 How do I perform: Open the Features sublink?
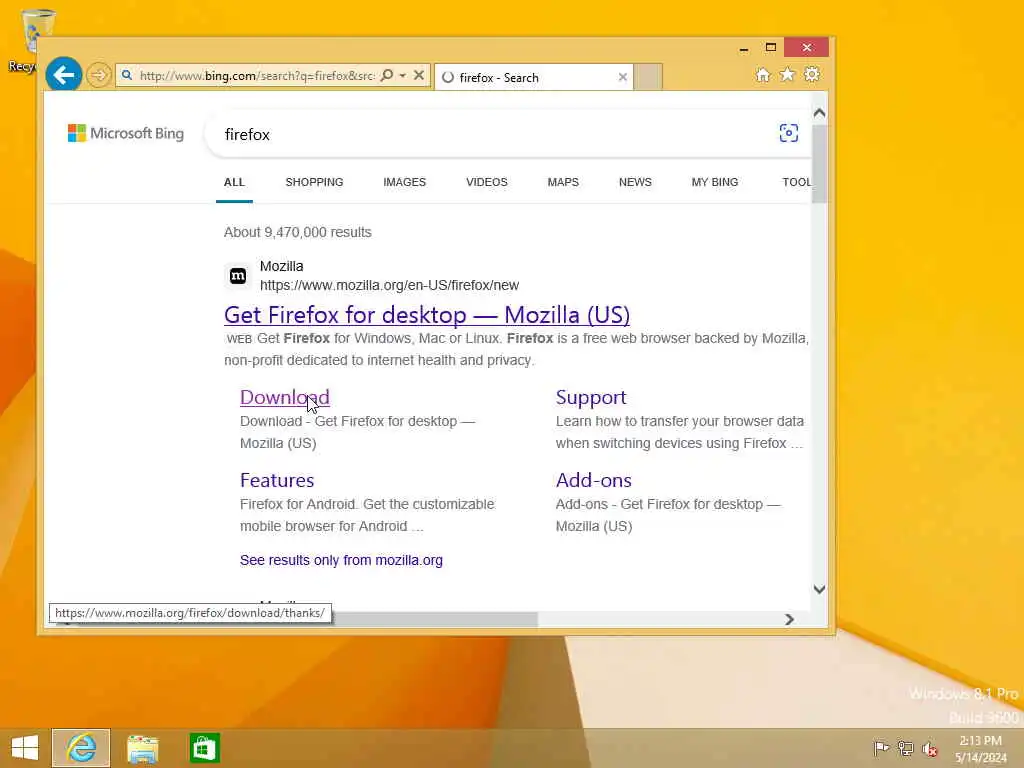click(x=277, y=480)
